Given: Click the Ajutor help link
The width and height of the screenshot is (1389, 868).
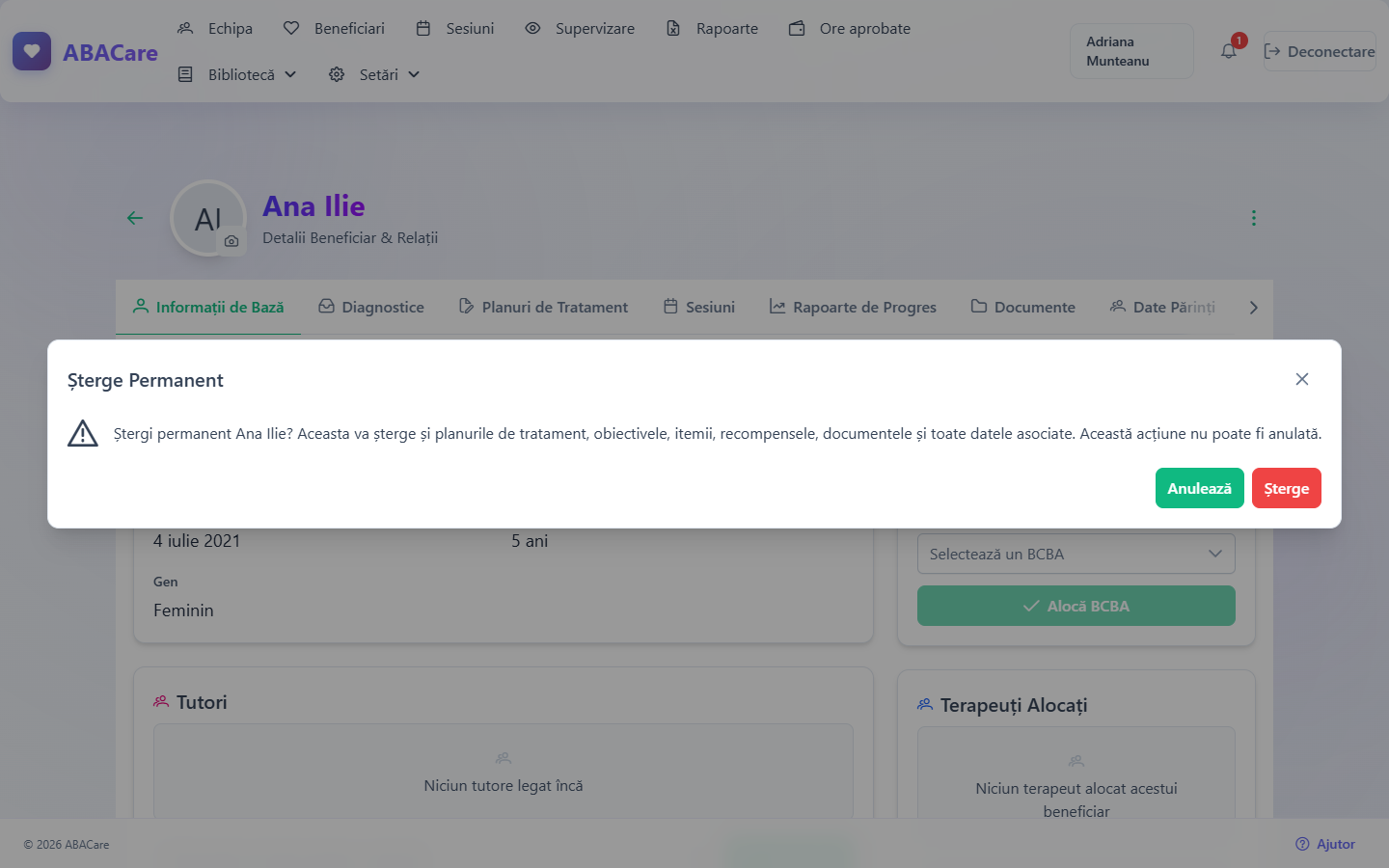Looking at the screenshot, I should [x=1325, y=844].
